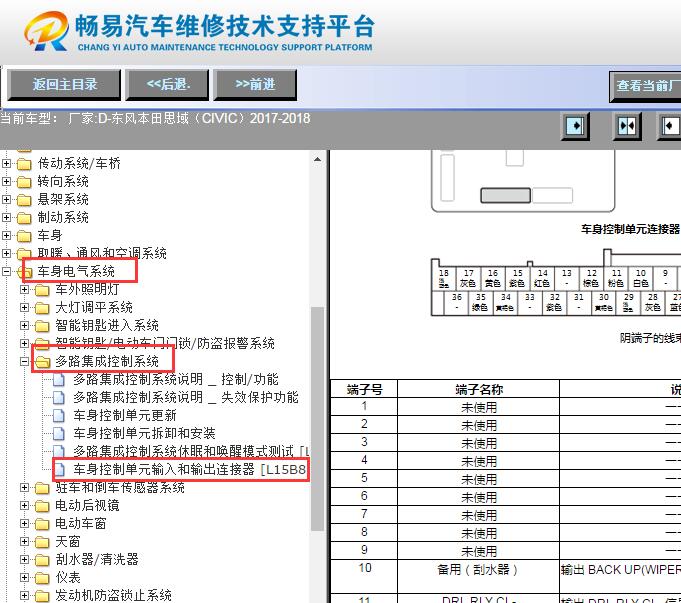681x603 pixels.
Task: Select the 制动系统 folder icon
Action: click(24, 218)
